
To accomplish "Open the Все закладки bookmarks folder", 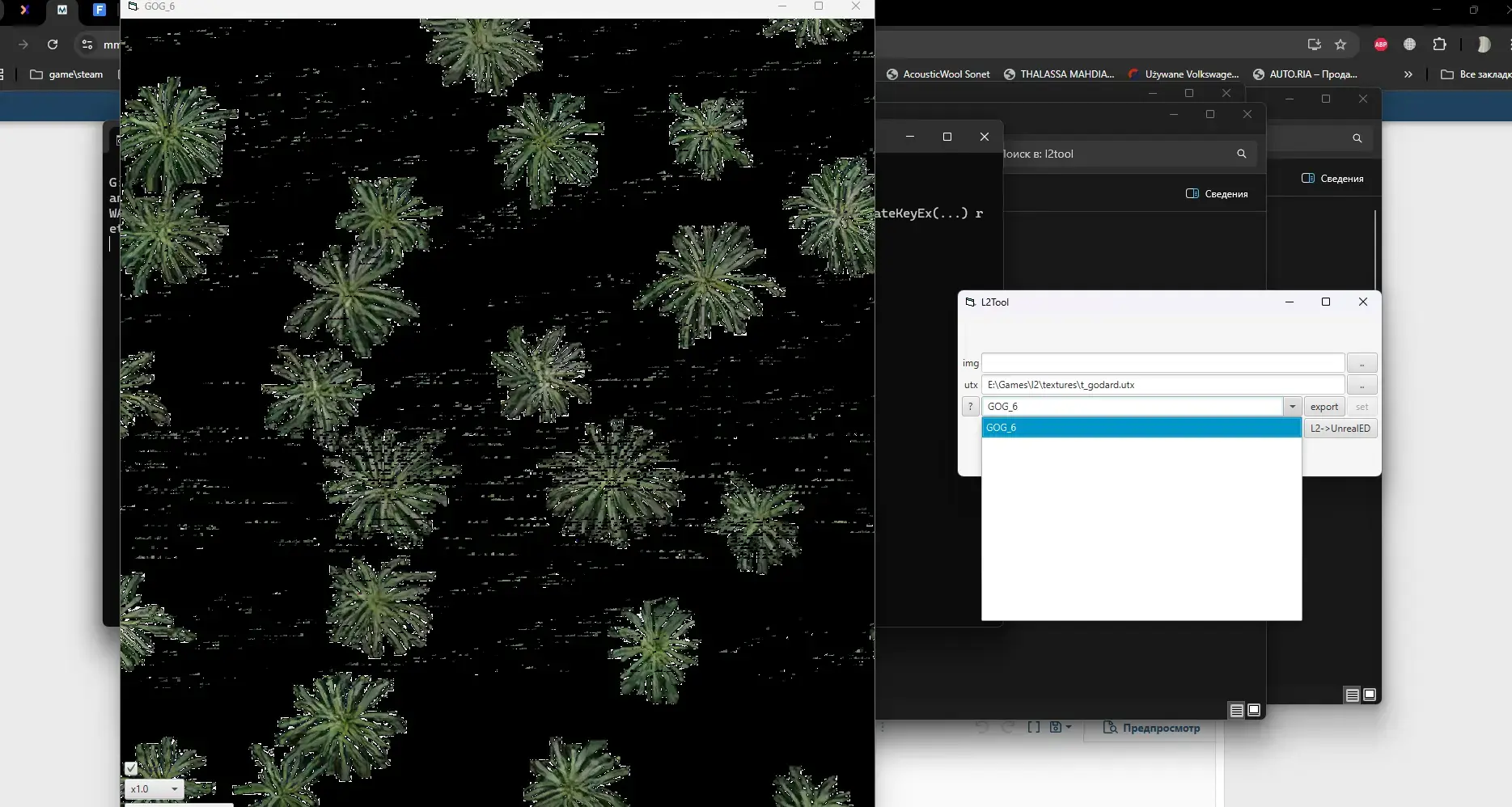I will click(x=1476, y=74).
